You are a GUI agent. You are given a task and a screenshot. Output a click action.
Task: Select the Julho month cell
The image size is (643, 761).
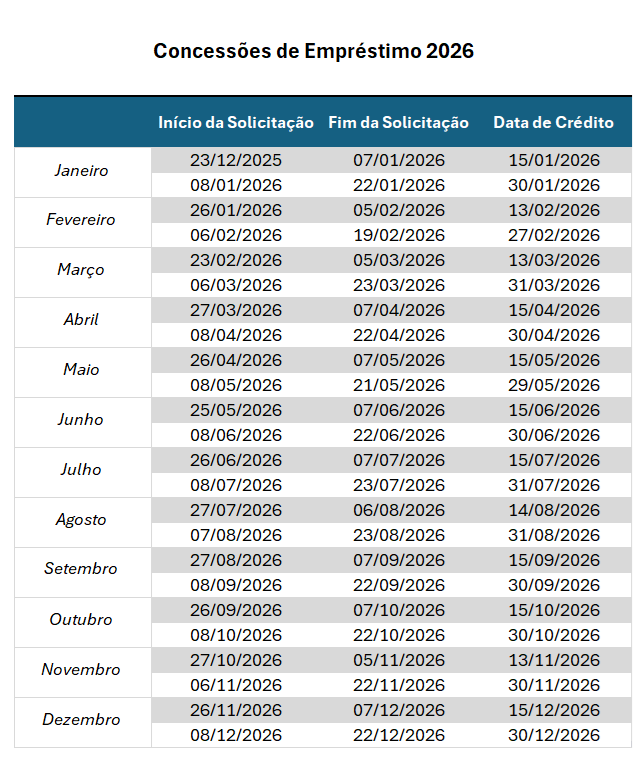pos(81,470)
